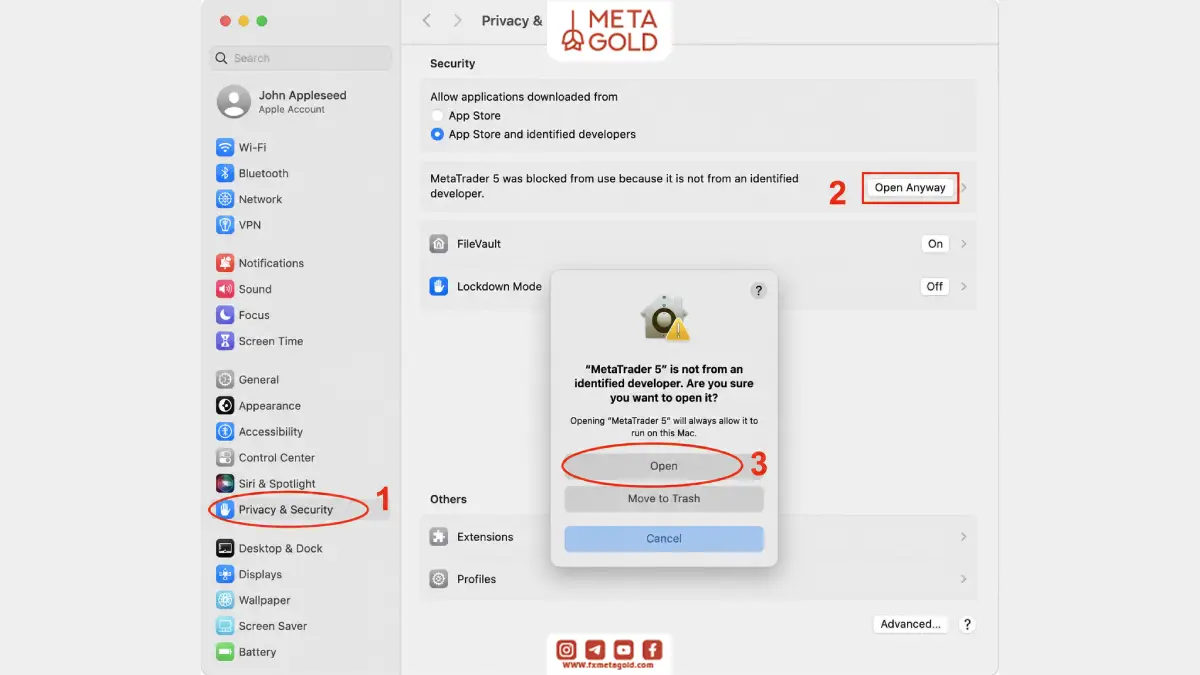Click the help button beside Advanced

(966, 624)
